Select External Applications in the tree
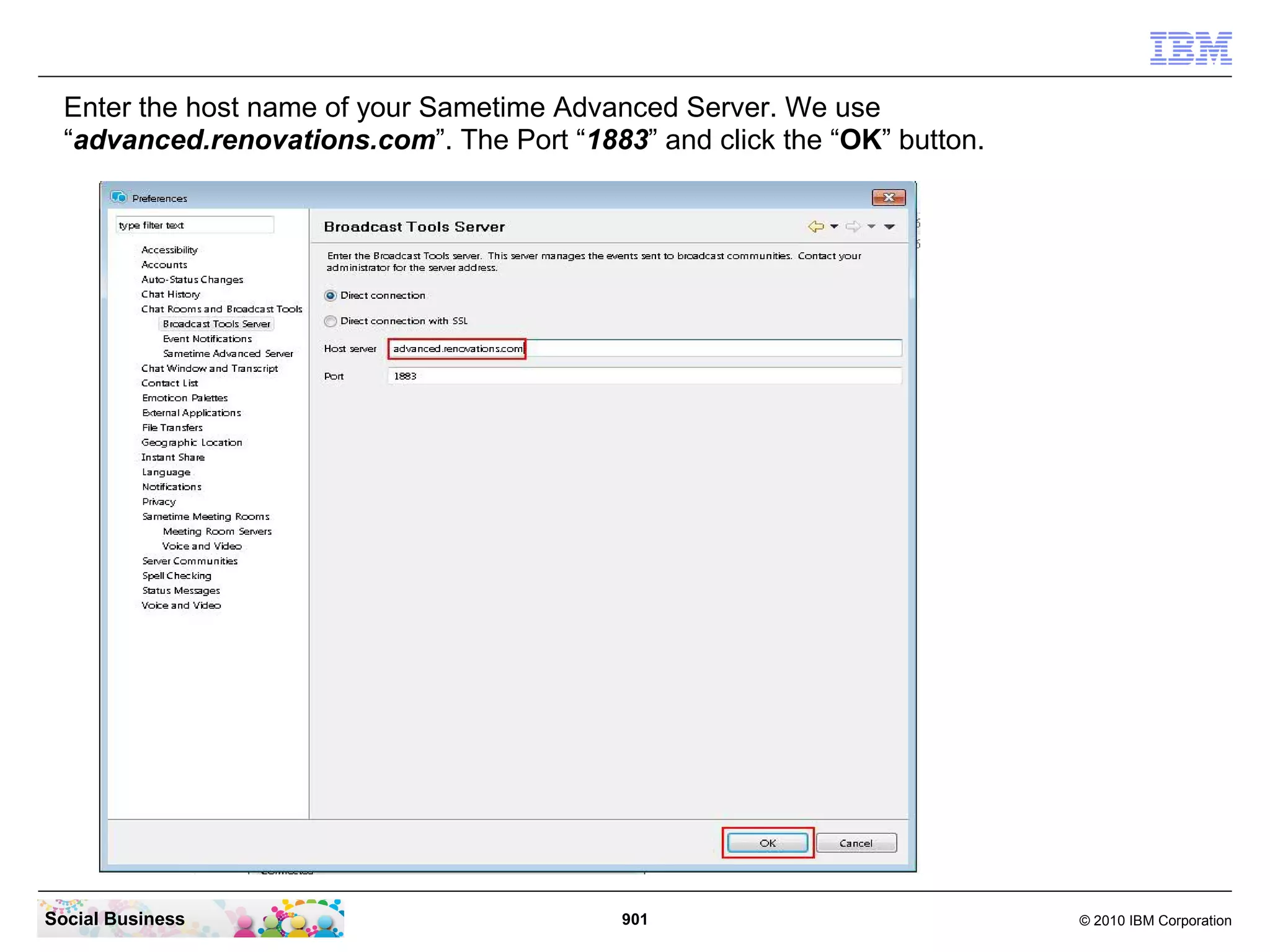This screenshot has height=952, width=1270. point(192,413)
